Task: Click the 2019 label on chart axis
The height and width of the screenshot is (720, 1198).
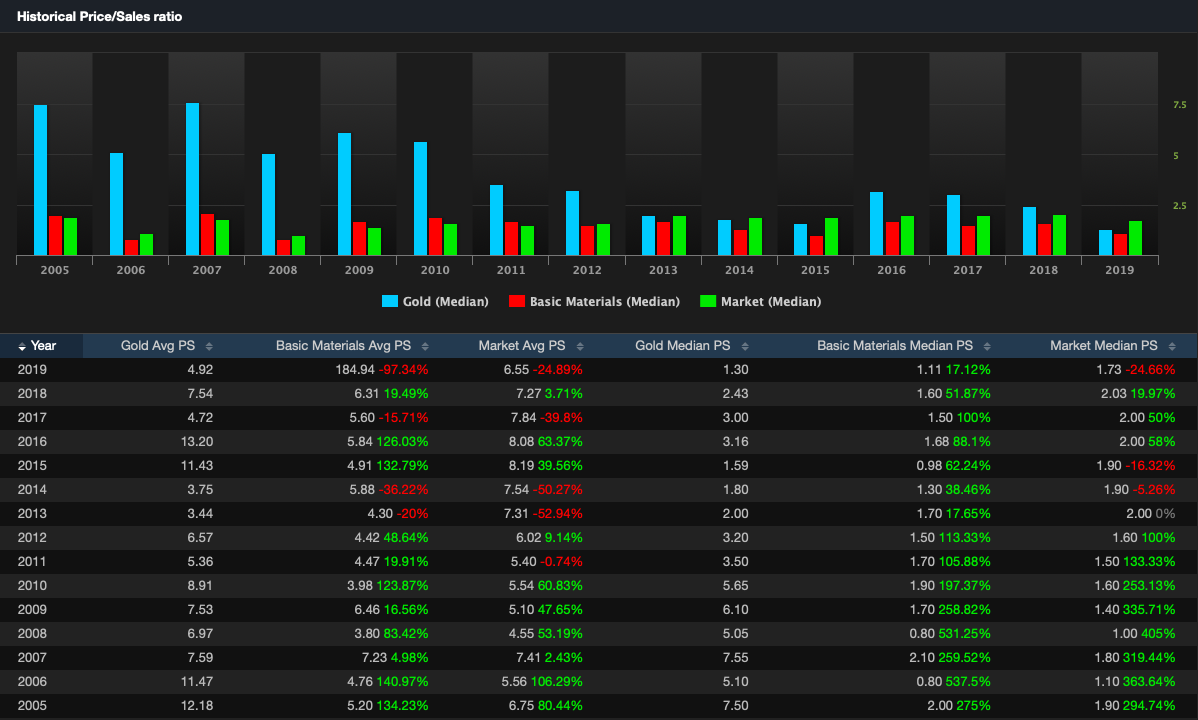Action: [1119, 270]
